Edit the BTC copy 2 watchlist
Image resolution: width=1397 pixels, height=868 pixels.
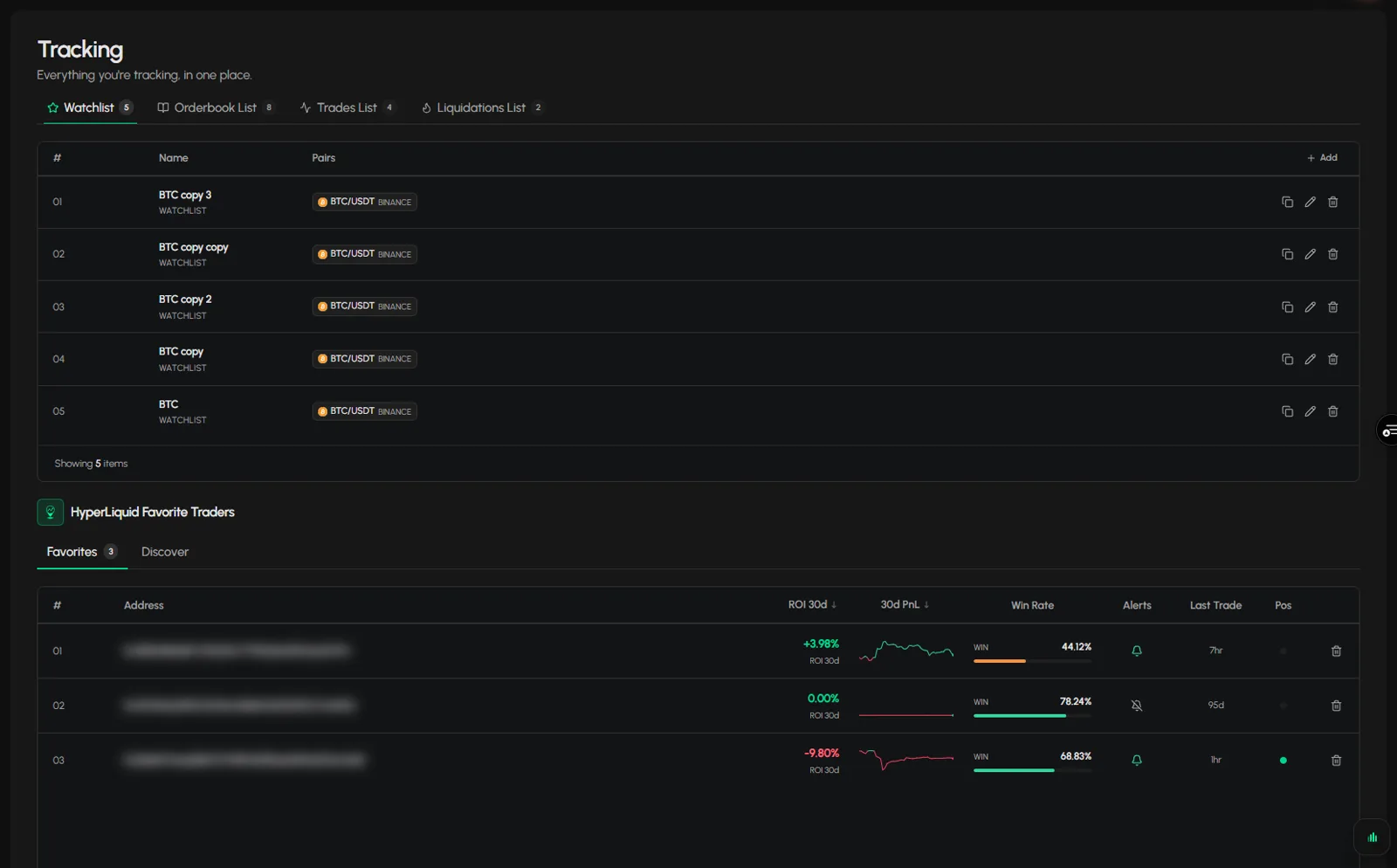click(1310, 307)
